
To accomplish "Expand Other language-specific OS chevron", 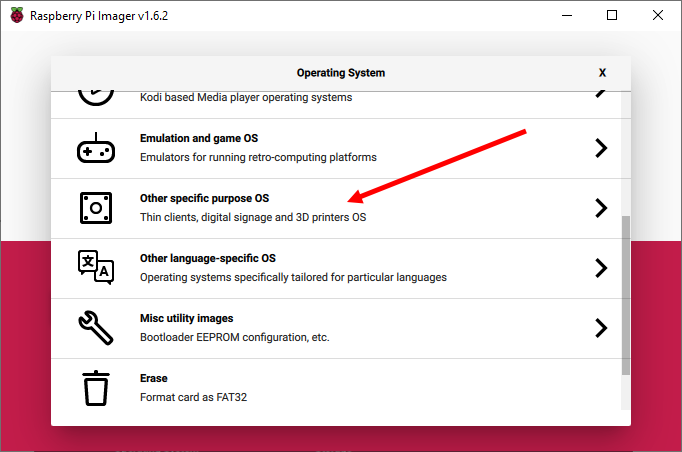I will (x=601, y=268).
